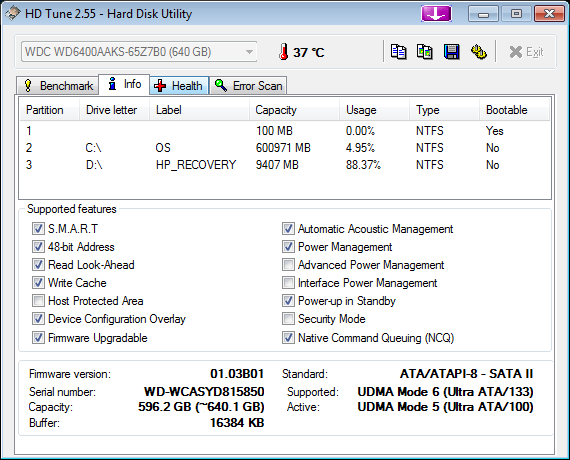Click supported UDMA Mode 6 value
This screenshot has height=460, width=570.
tap(445, 392)
